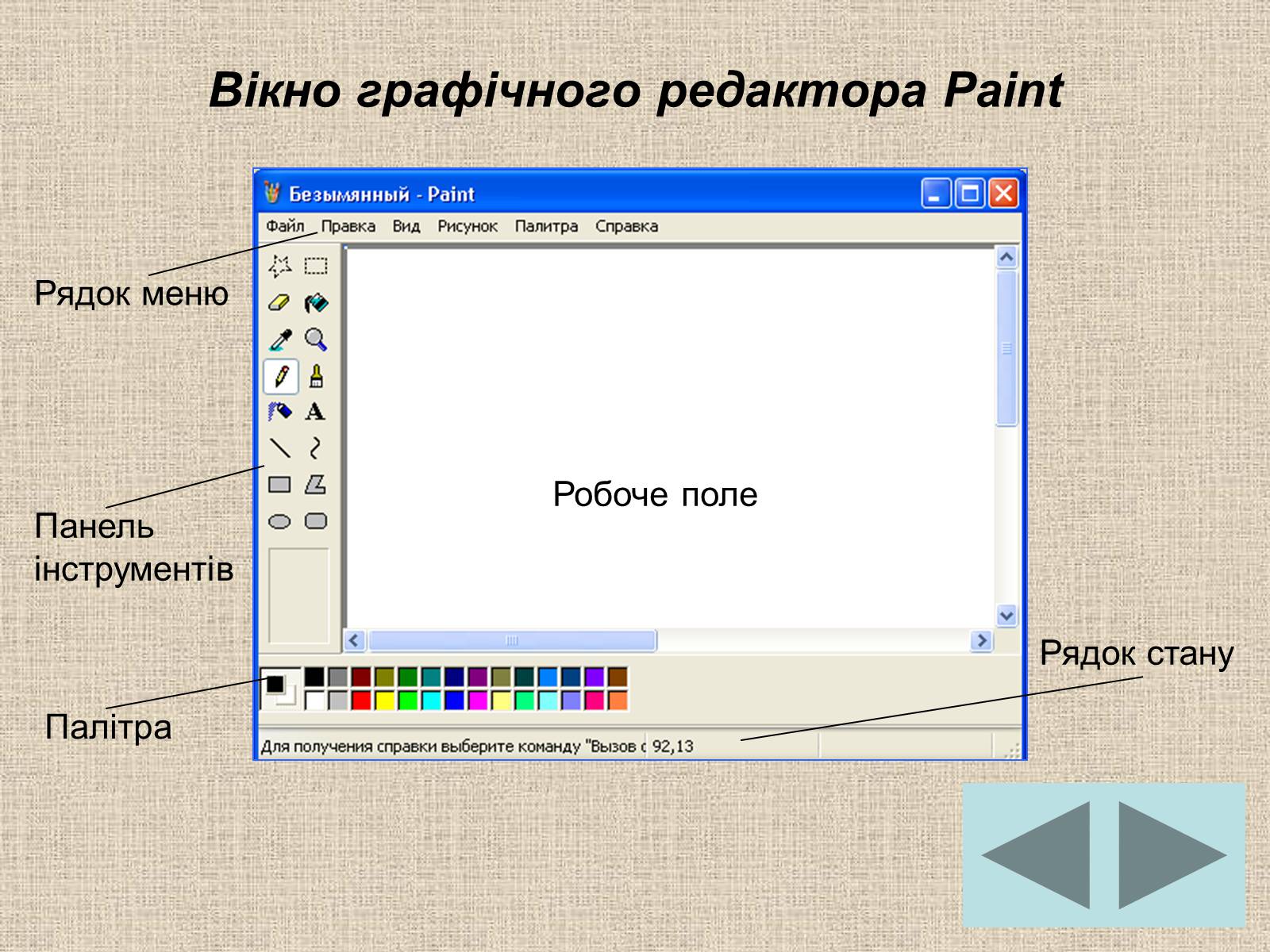Choose the white color swatch
Image resolution: width=1270 pixels, height=952 pixels.
tap(314, 700)
